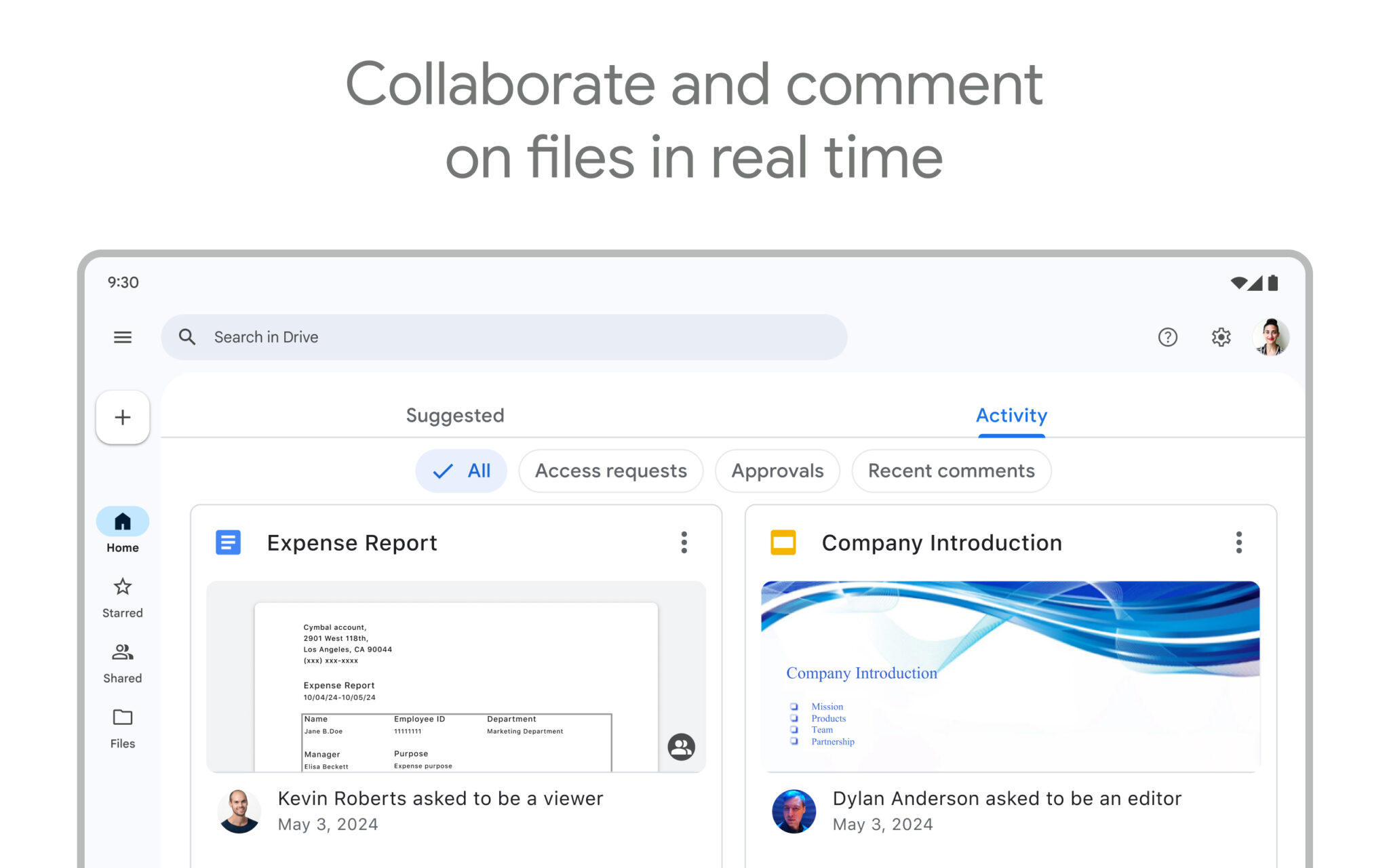Viewport: 1389px width, 868px height.
Task: Select the Recent comments filter
Action: [951, 471]
